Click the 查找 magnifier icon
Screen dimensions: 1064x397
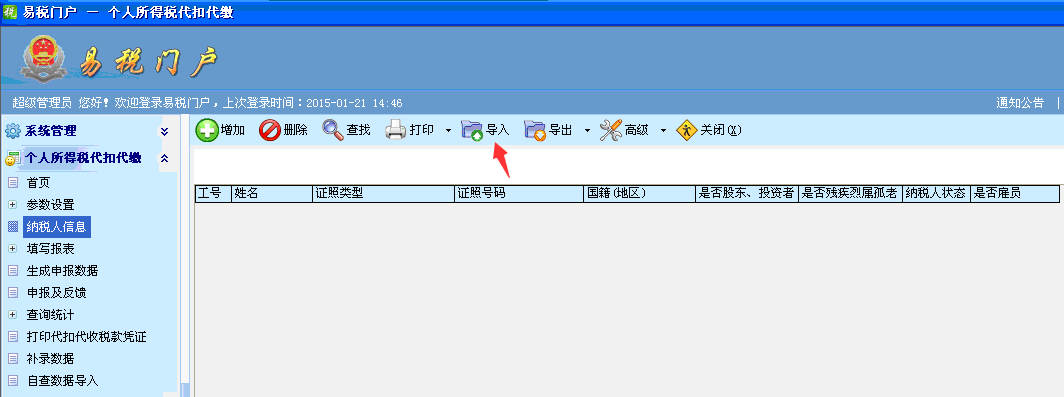(x=332, y=130)
